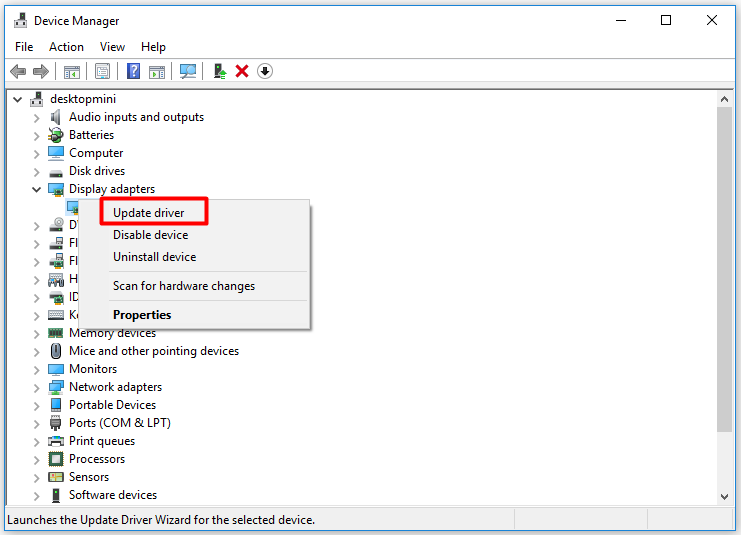The image size is (741, 535).
Task: Expand the Memory devices category
Action: pos(36,334)
